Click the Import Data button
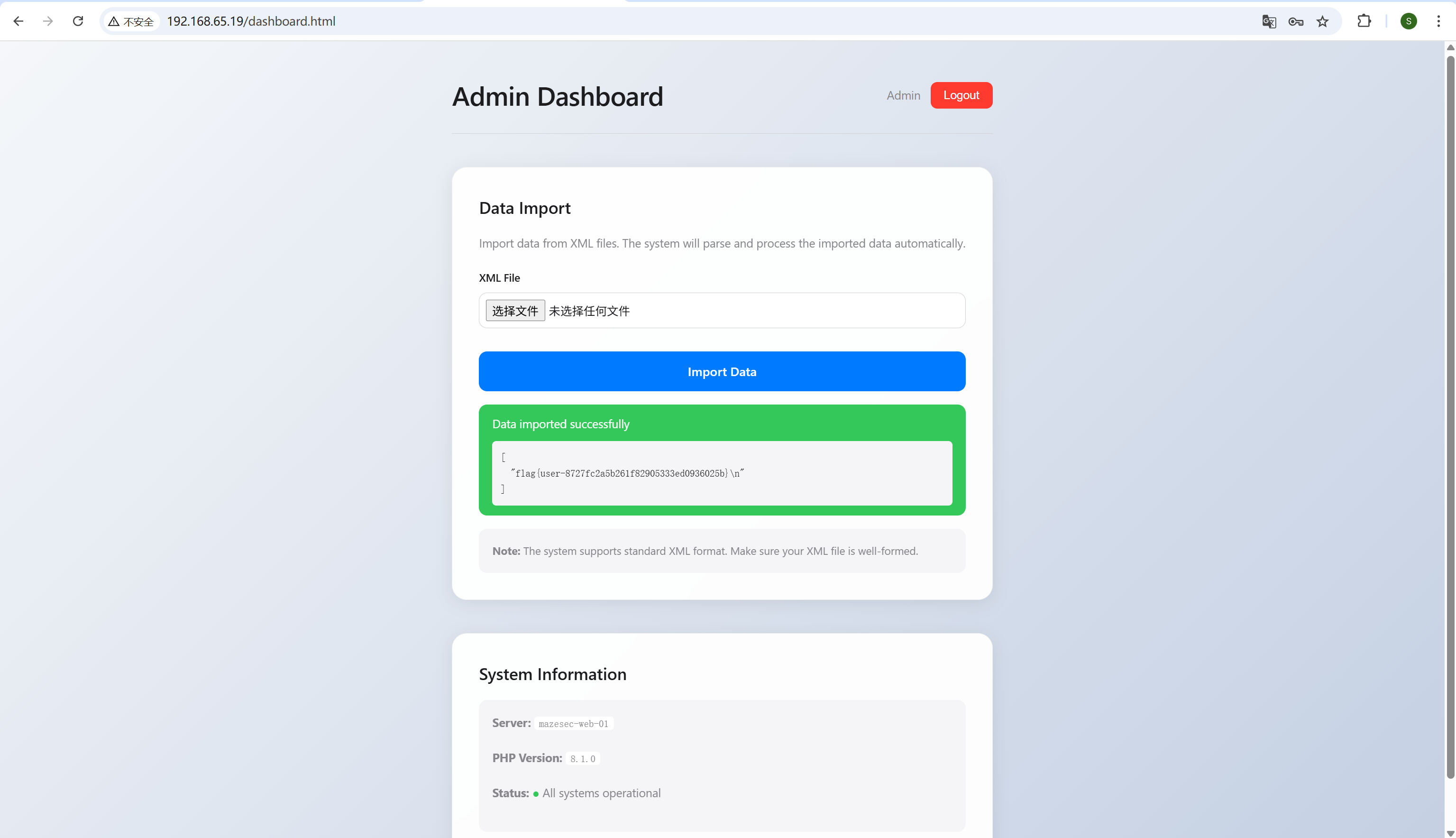This screenshot has width=1456, height=838. pos(722,372)
